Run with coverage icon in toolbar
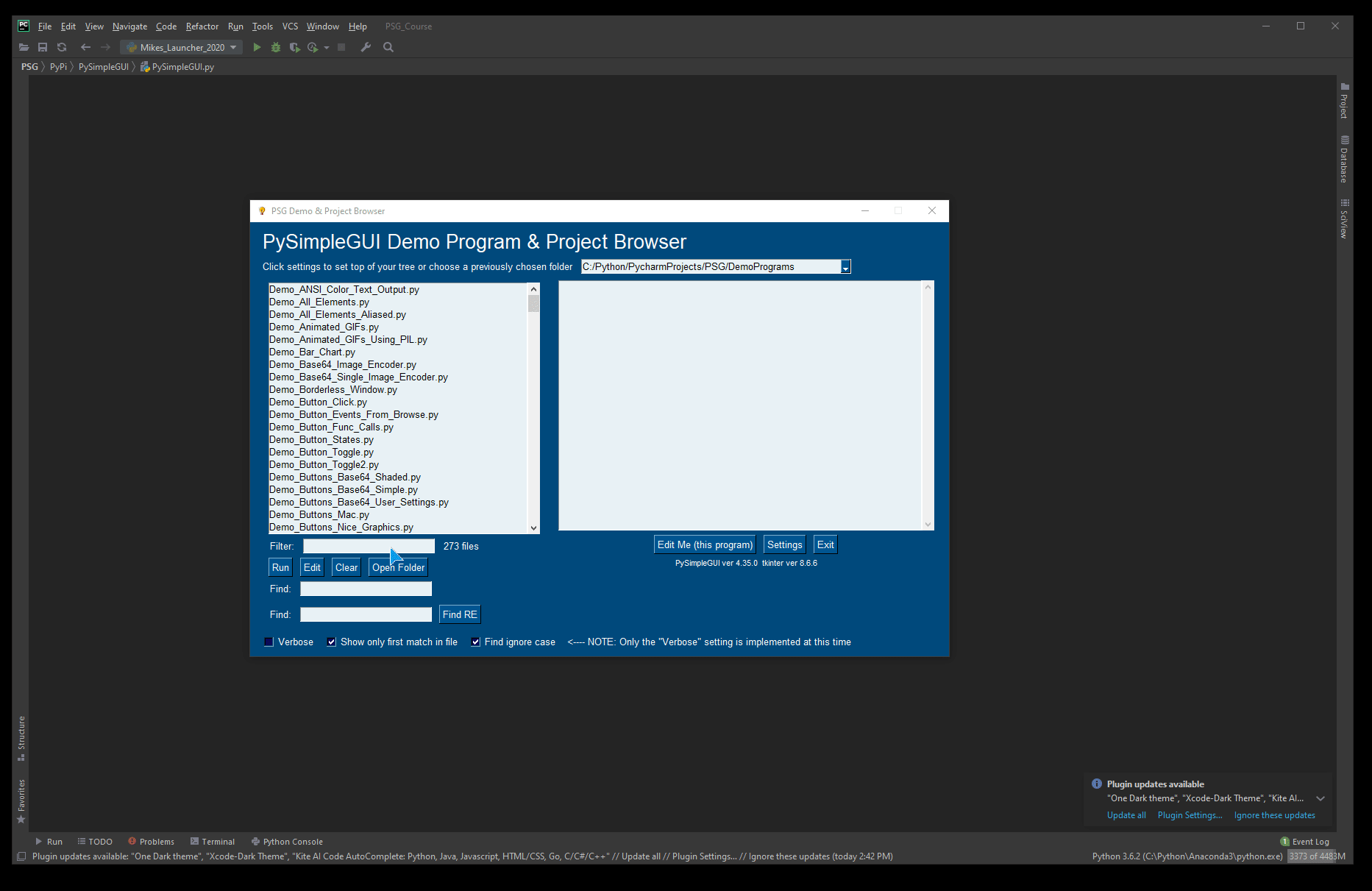 pos(294,47)
